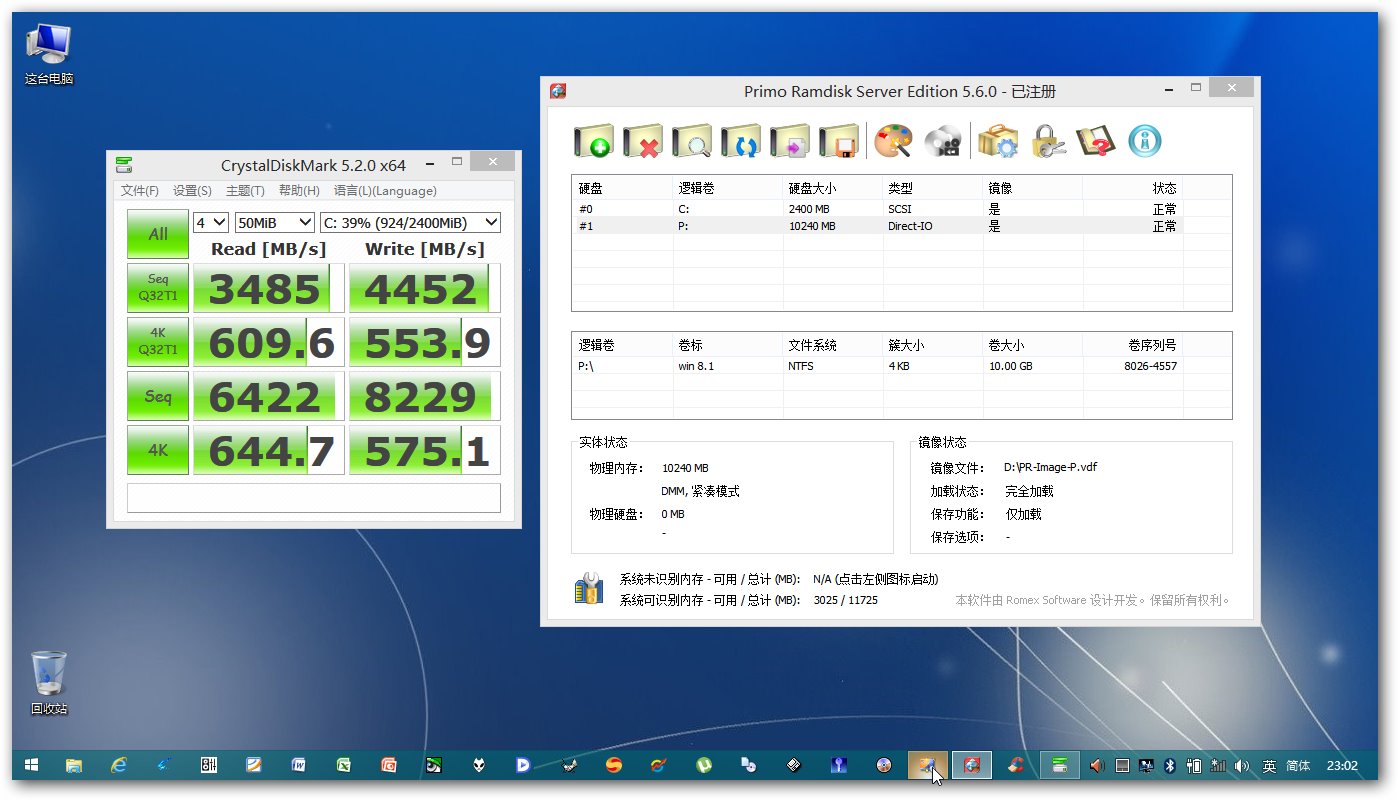Viewport: 1398px width, 800px height.
Task: Select the P:\ logical volume row
Action: click(x=877, y=366)
